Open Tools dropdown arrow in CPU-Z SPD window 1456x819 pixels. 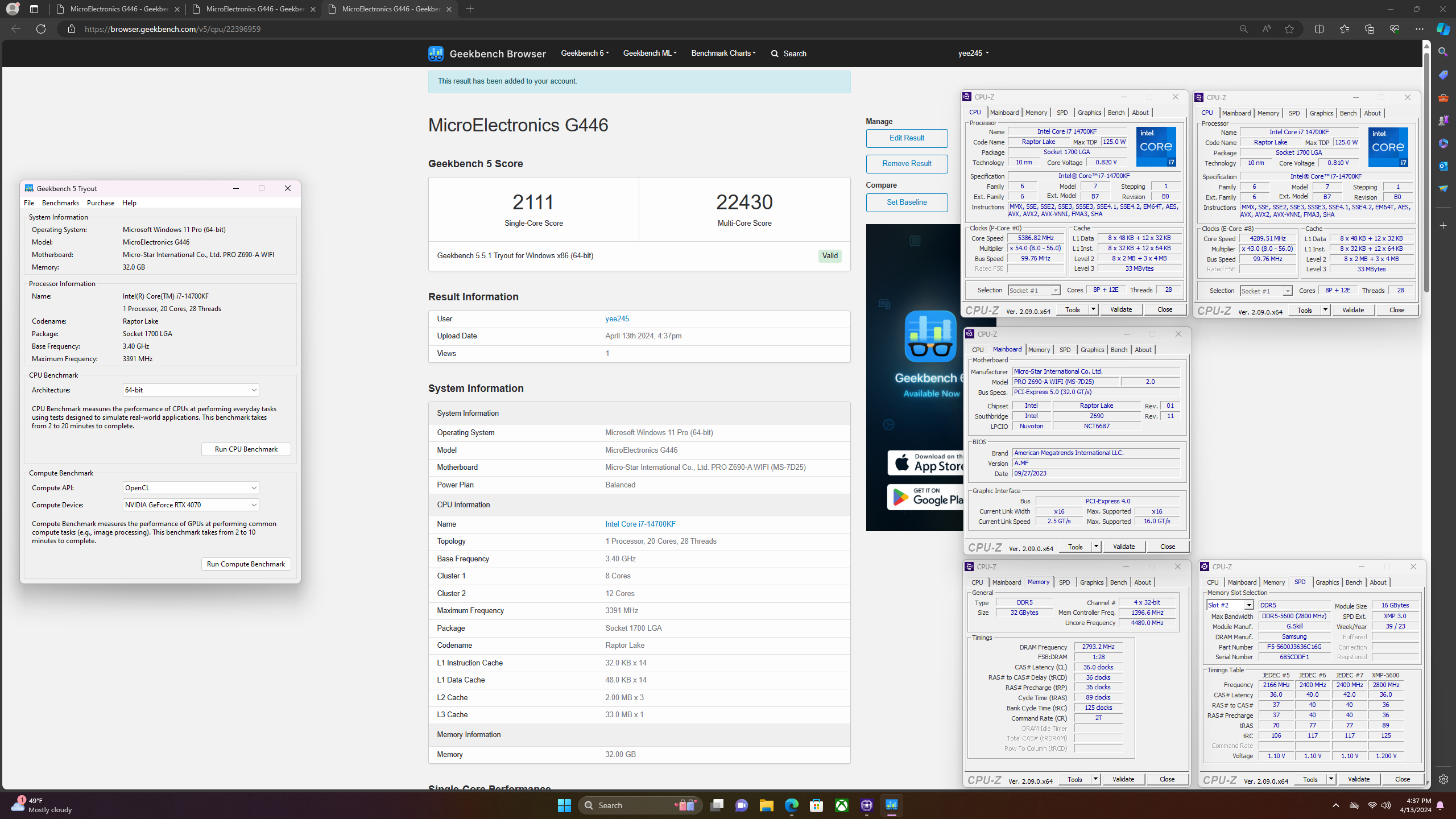pos(1331,779)
